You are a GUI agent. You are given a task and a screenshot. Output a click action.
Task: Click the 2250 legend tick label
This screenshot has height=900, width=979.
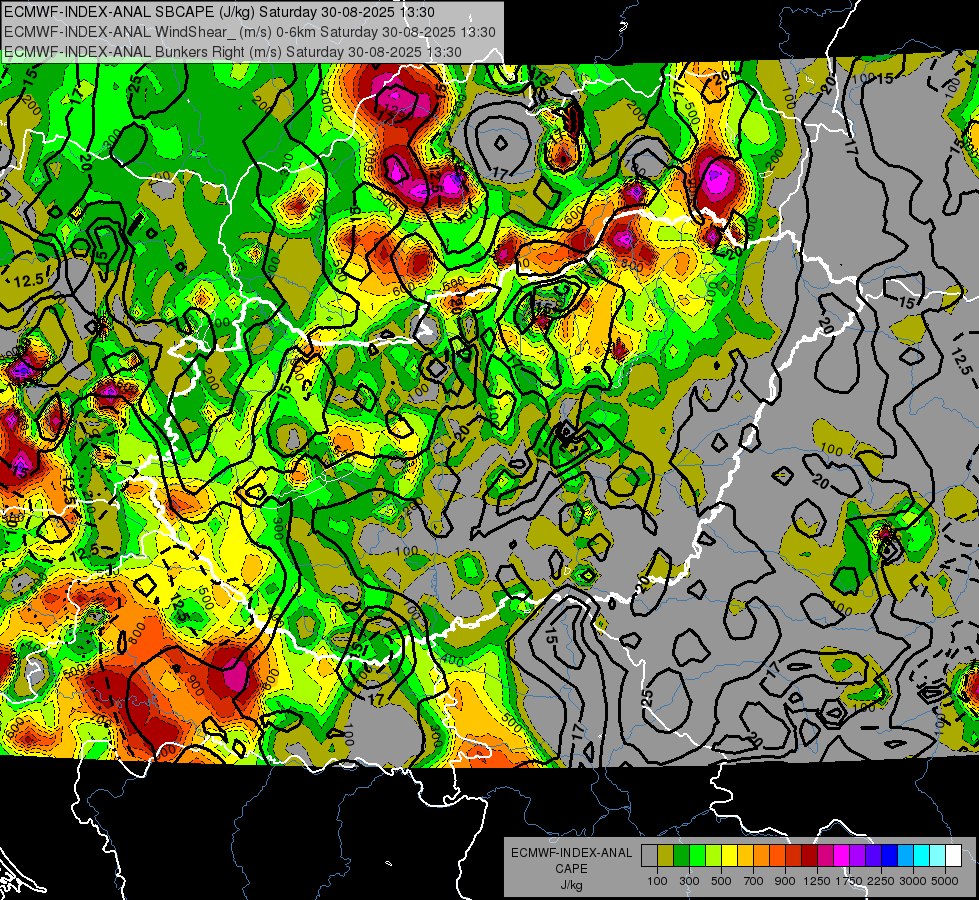pyautogui.click(x=881, y=881)
